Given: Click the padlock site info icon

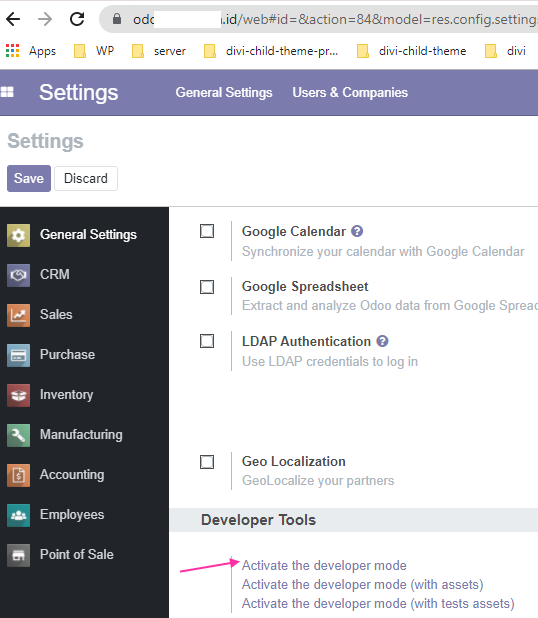Looking at the screenshot, I should click(x=117, y=19).
